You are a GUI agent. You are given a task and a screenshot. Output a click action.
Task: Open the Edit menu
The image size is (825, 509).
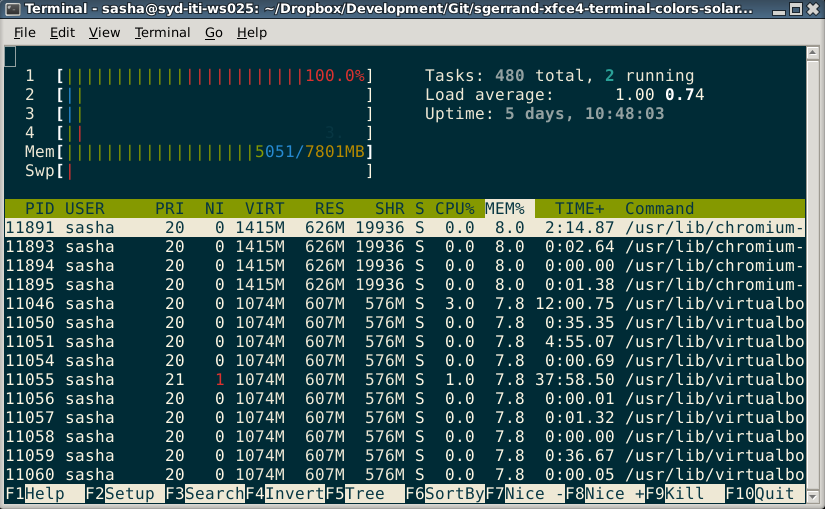[x=62, y=32]
